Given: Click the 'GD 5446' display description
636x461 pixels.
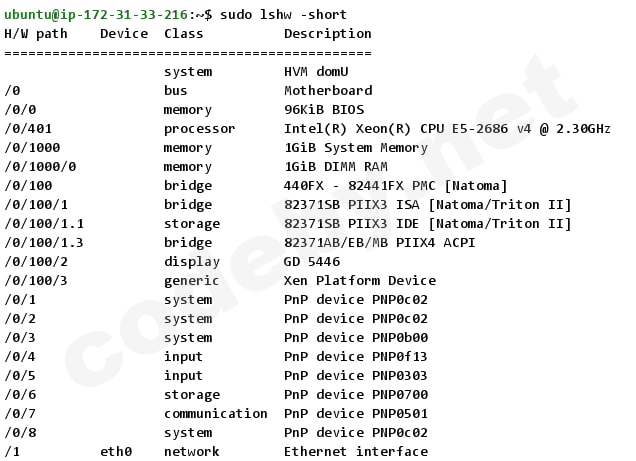Looking at the screenshot, I should (312, 262).
